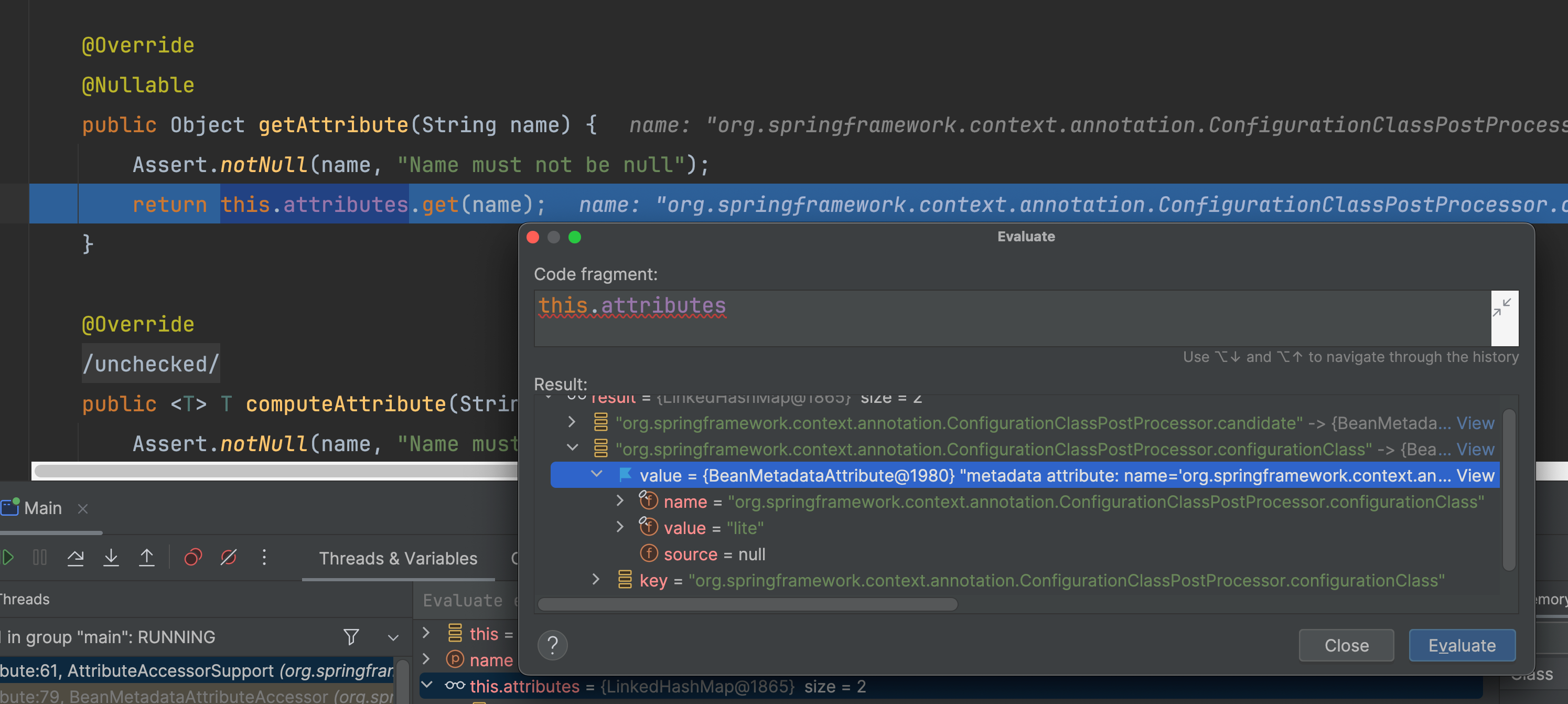Screen dimensions: 1568x704
Task: Switch to Threads & Variables tab
Action: tap(398, 558)
